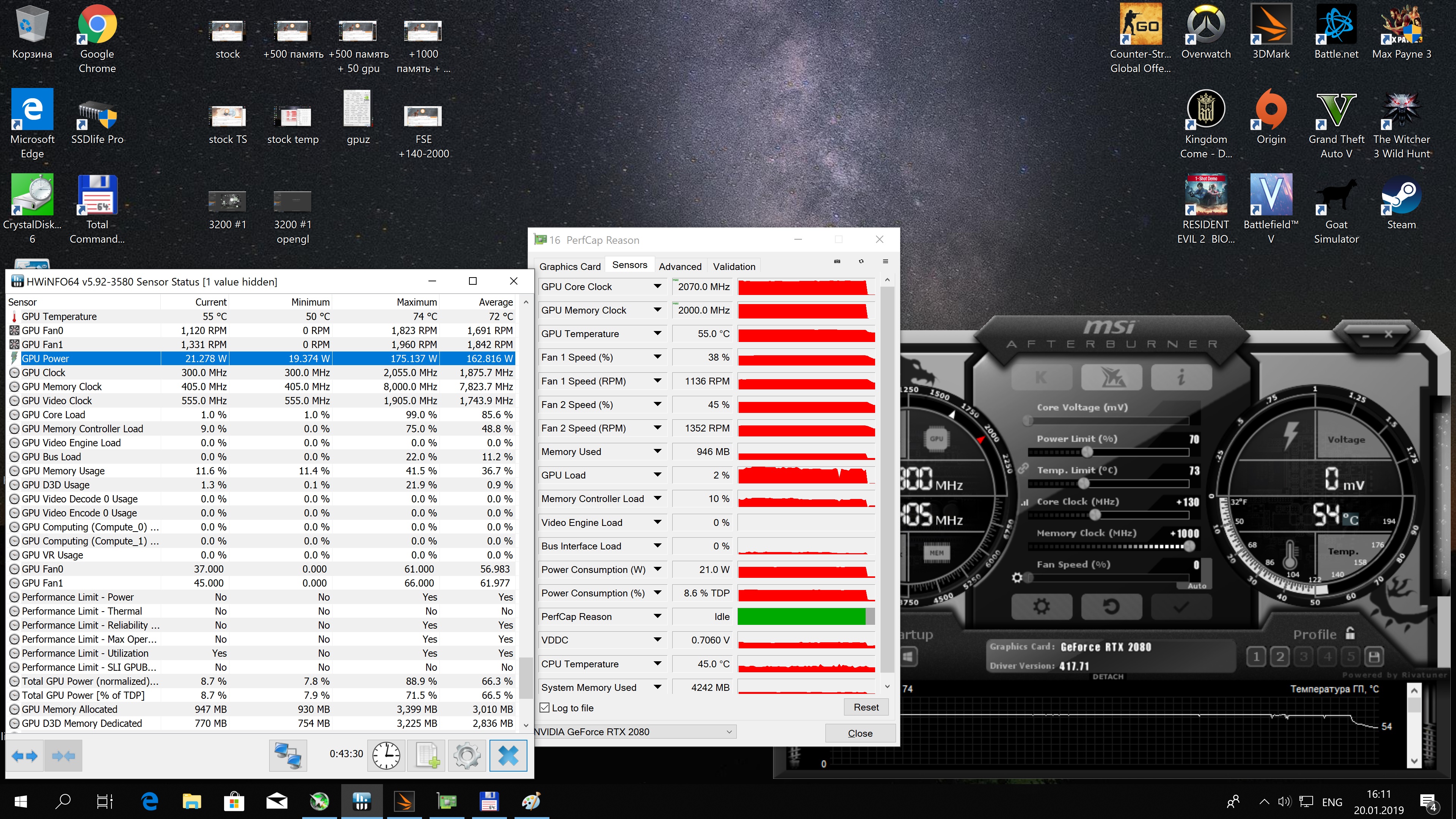Click HWiNFO reset clock icon
The width and height of the screenshot is (1456, 819).
pos(386,756)
